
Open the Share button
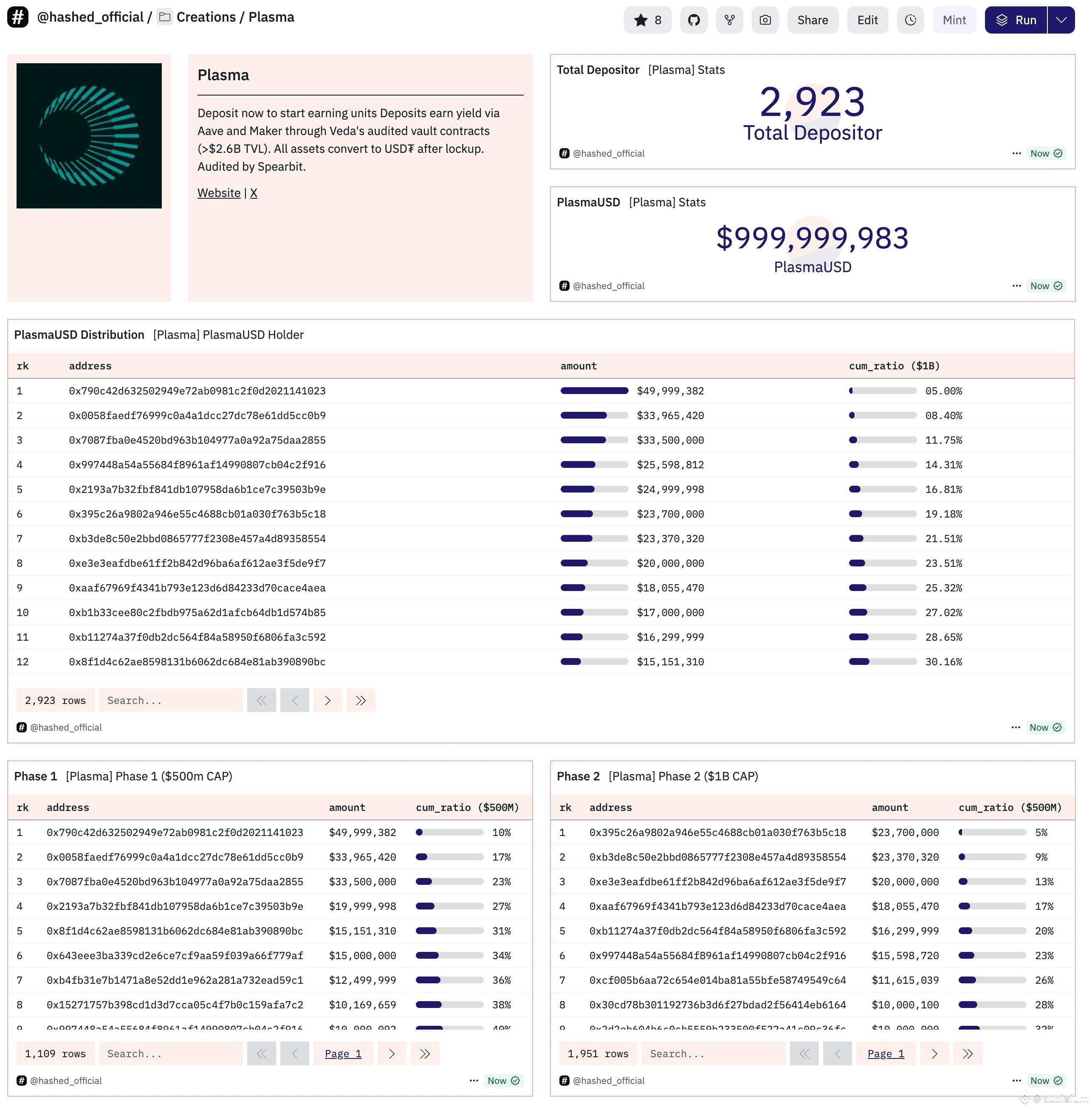[813, 20]
